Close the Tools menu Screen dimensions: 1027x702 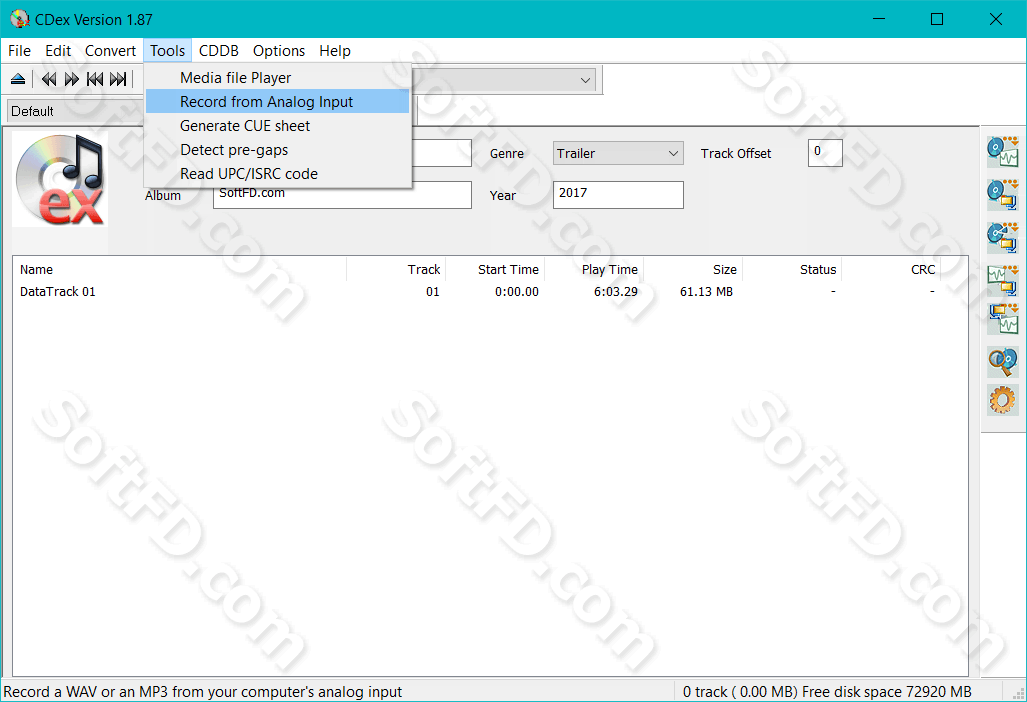point(168,50)
